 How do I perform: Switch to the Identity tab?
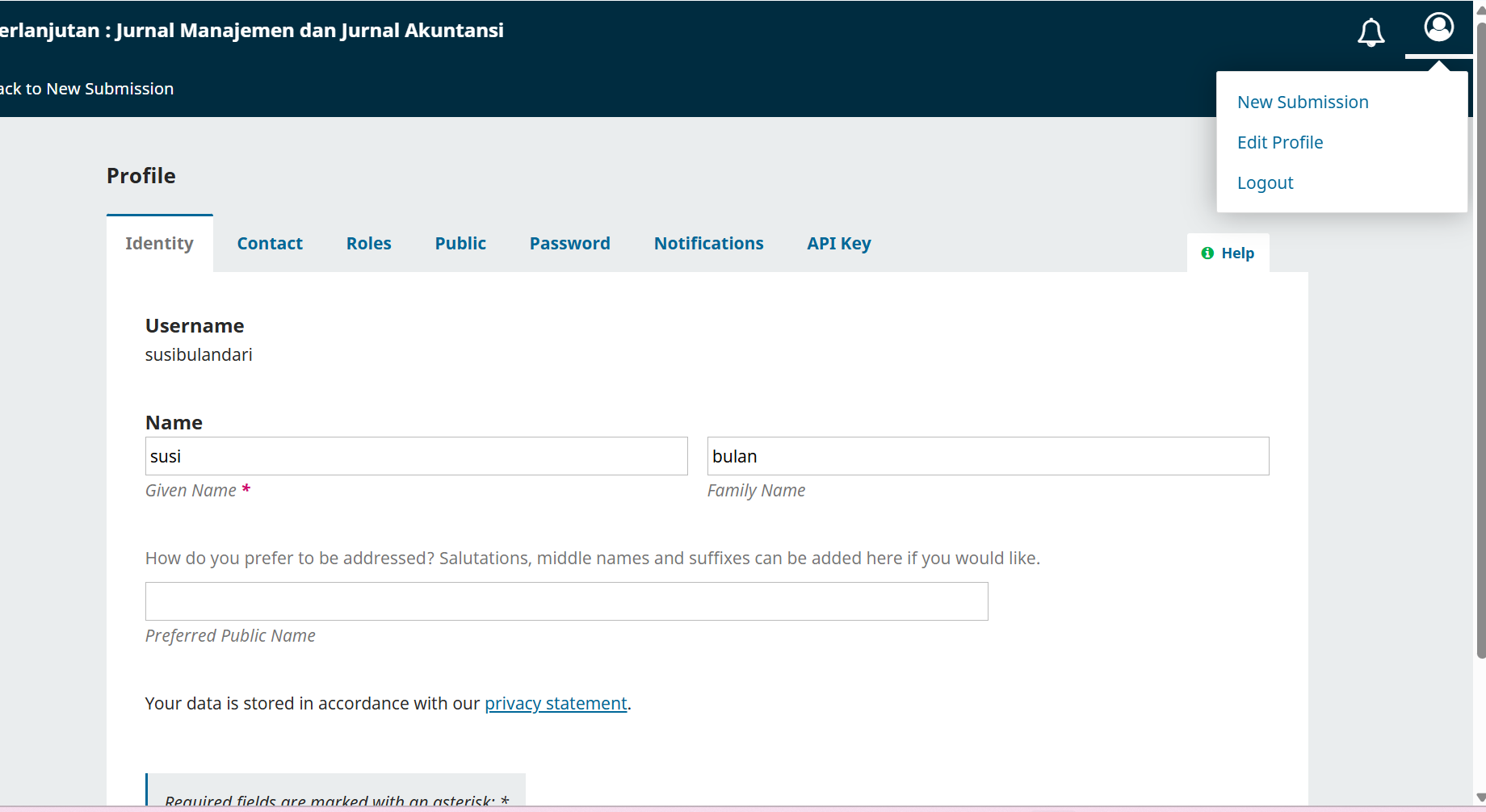(159, 244)
